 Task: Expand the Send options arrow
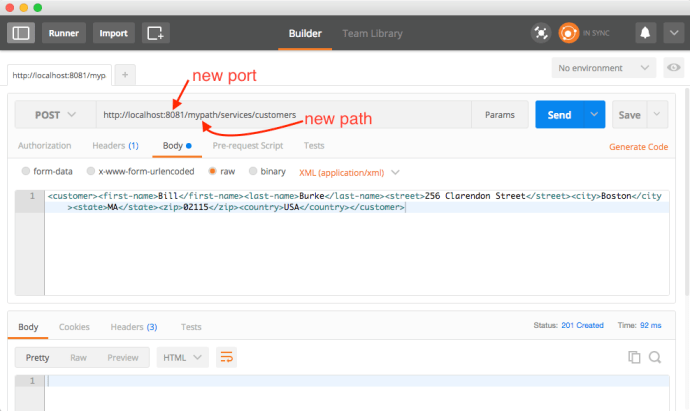pyautogui.click(x=594, y=115)
